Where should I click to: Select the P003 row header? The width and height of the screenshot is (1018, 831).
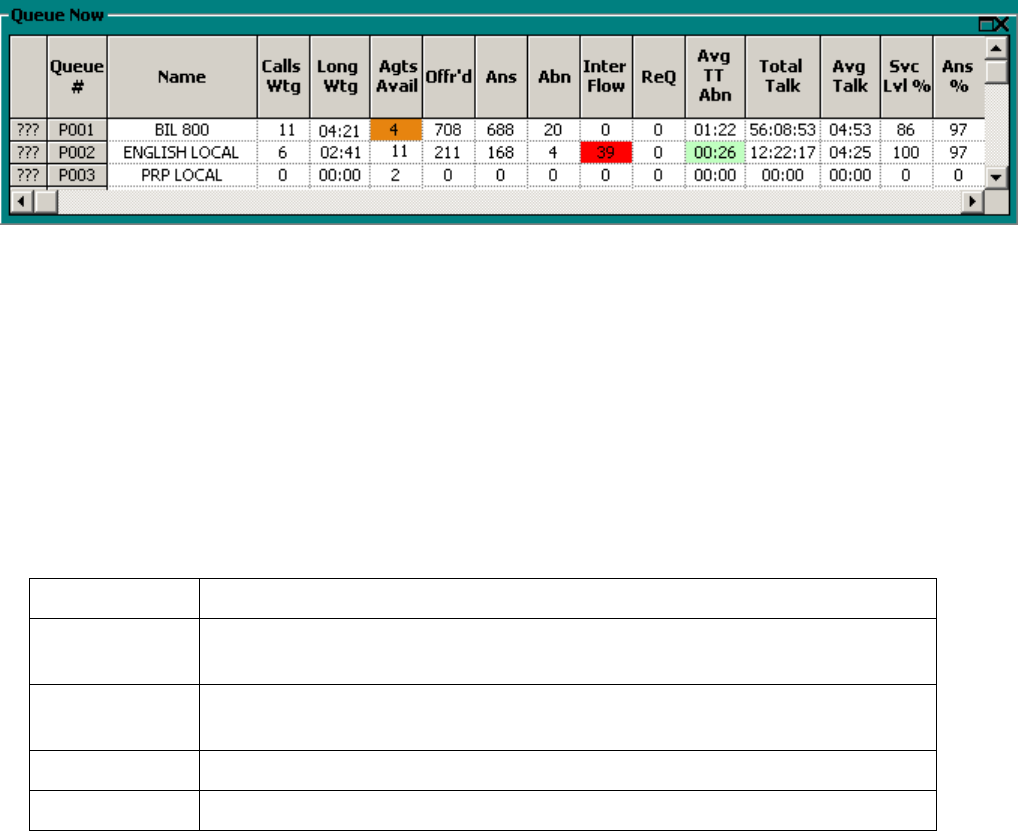tap(77, 175)
